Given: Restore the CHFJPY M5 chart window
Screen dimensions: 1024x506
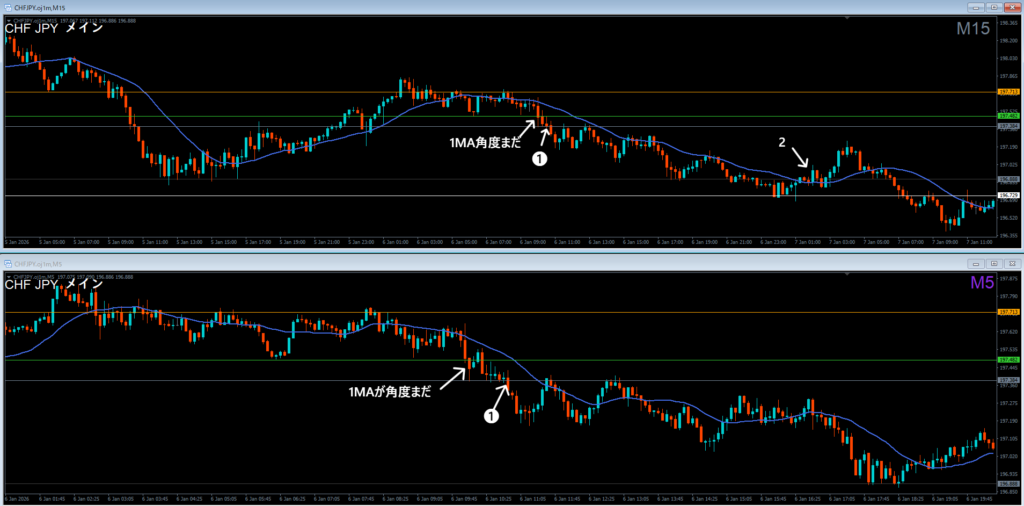Looking at the screenshot, I should [x=994, y=264].
